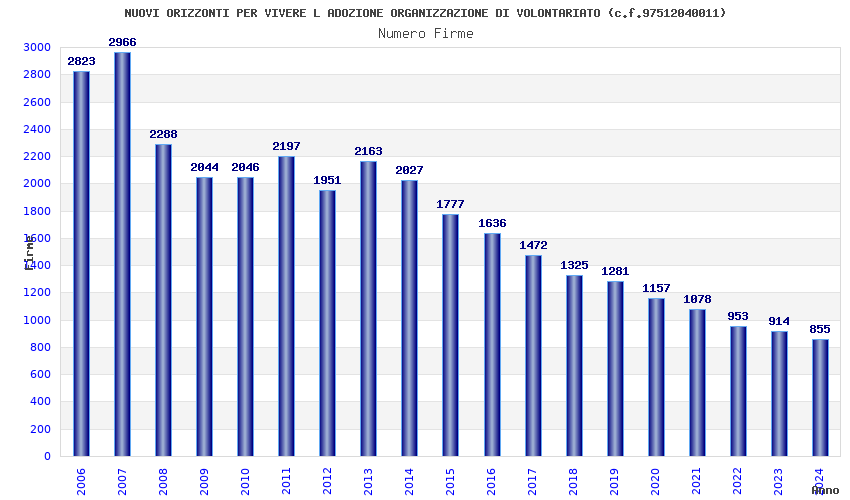Click the value label 1636
The height and width of the screenshot is (500, 850).
pyautogui.click(x=492, y=223)
